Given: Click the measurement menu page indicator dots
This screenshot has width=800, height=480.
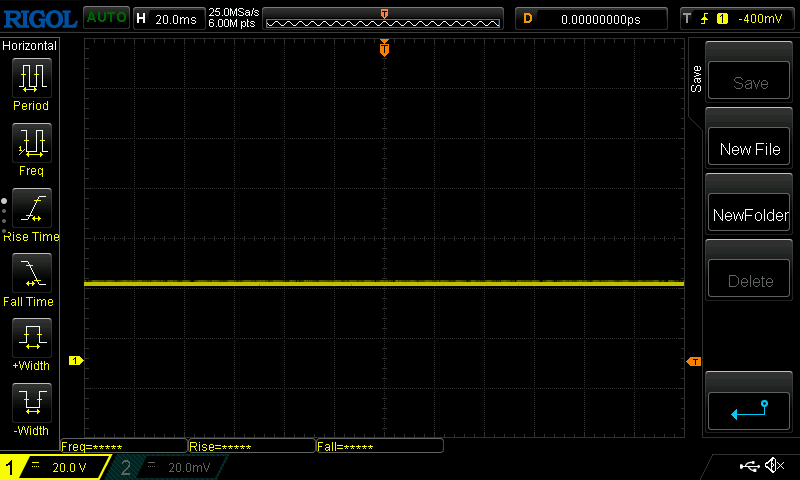Looking at the screenshot, I should pos(4,216).
